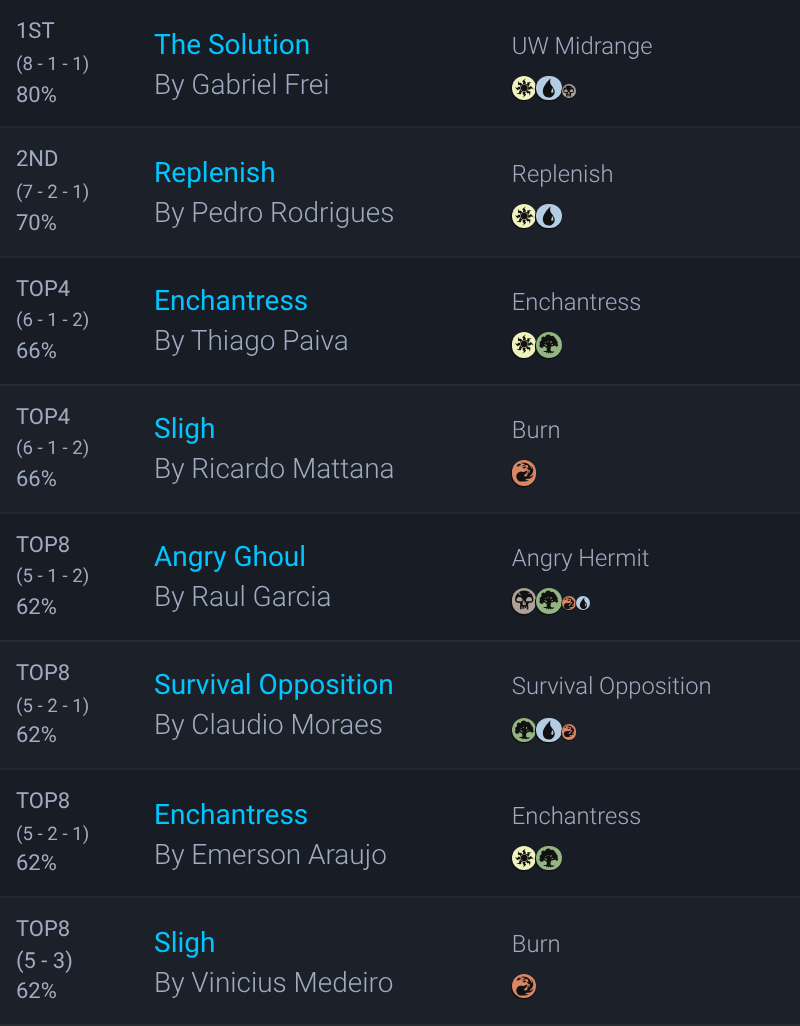
Task: Click the red mana icon on Ricardo Mattana's Sligh
Action: point(524,473)
